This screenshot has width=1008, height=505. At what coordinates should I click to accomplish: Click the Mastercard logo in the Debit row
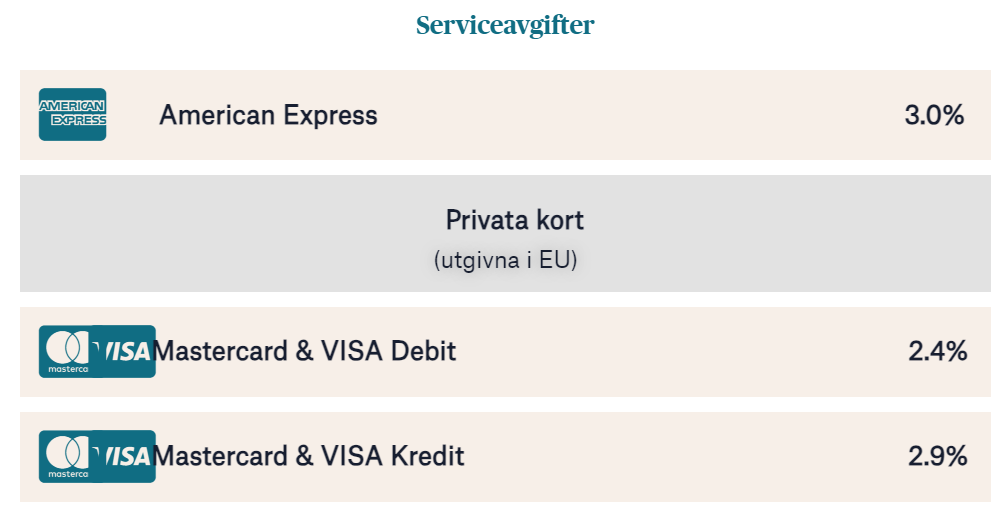pyautogui.click(x=65, y=351)
